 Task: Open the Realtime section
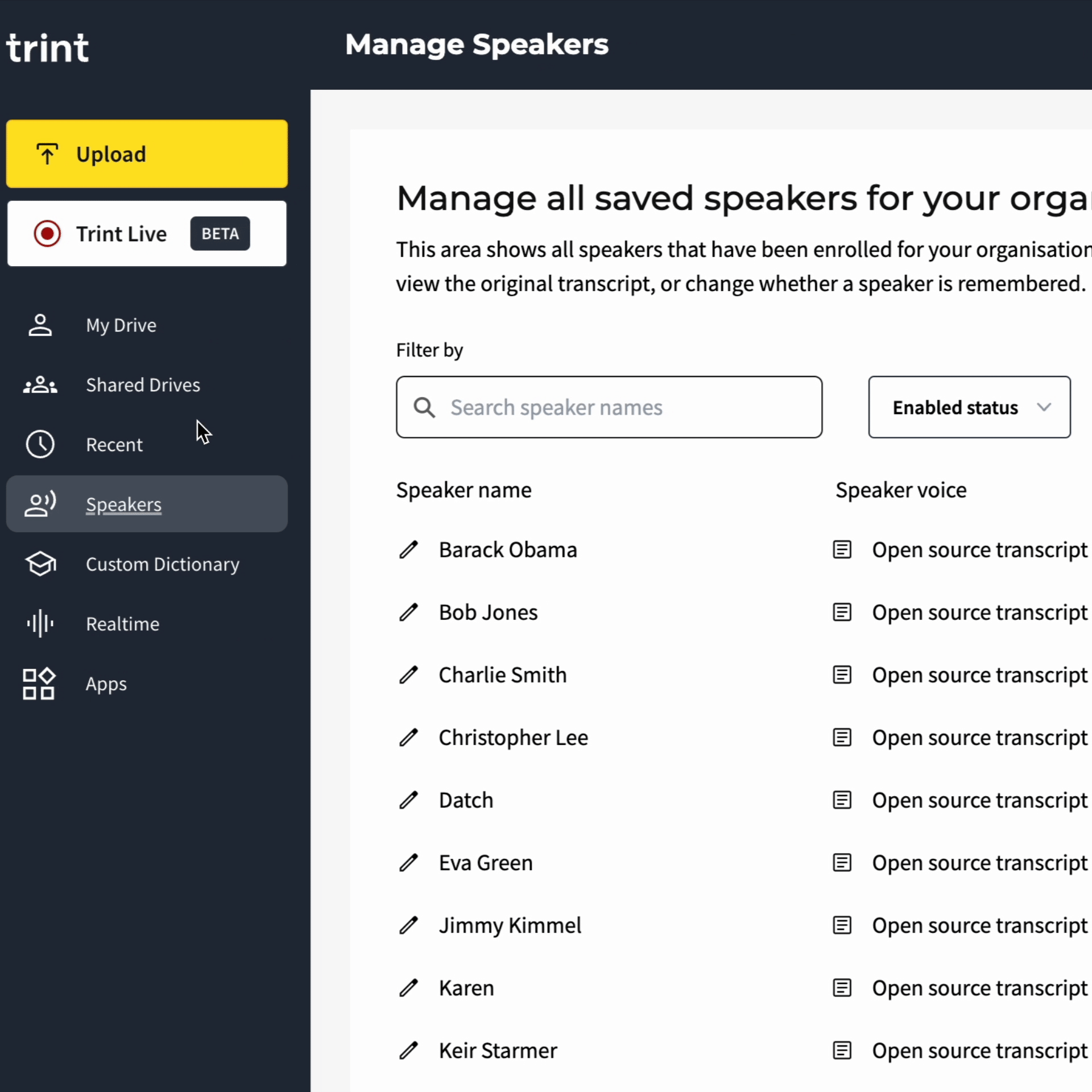coord(122,624)
